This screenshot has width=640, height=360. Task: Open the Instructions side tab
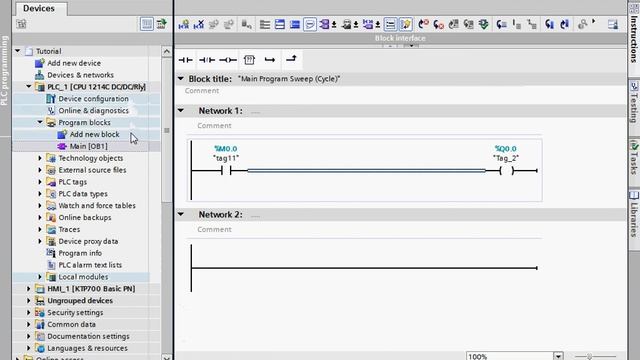click(x=634, y=38)
